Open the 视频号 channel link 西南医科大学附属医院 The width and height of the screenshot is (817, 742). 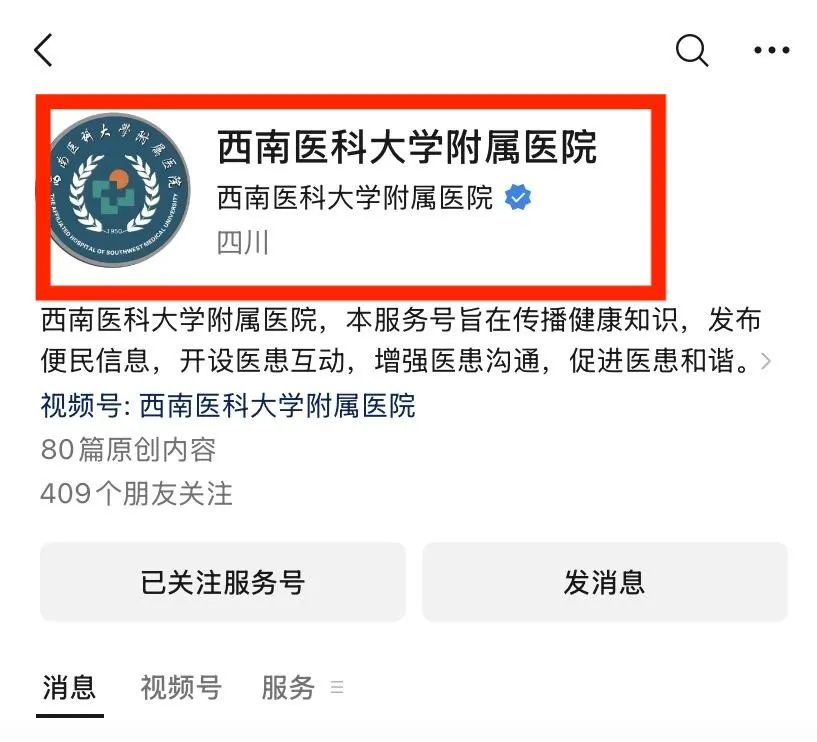point(277,405)
